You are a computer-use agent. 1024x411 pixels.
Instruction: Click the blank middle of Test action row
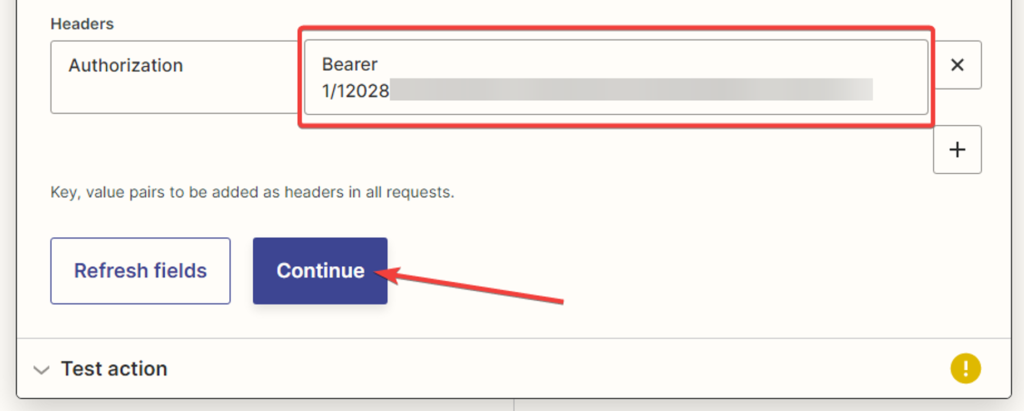click(550, 369)
